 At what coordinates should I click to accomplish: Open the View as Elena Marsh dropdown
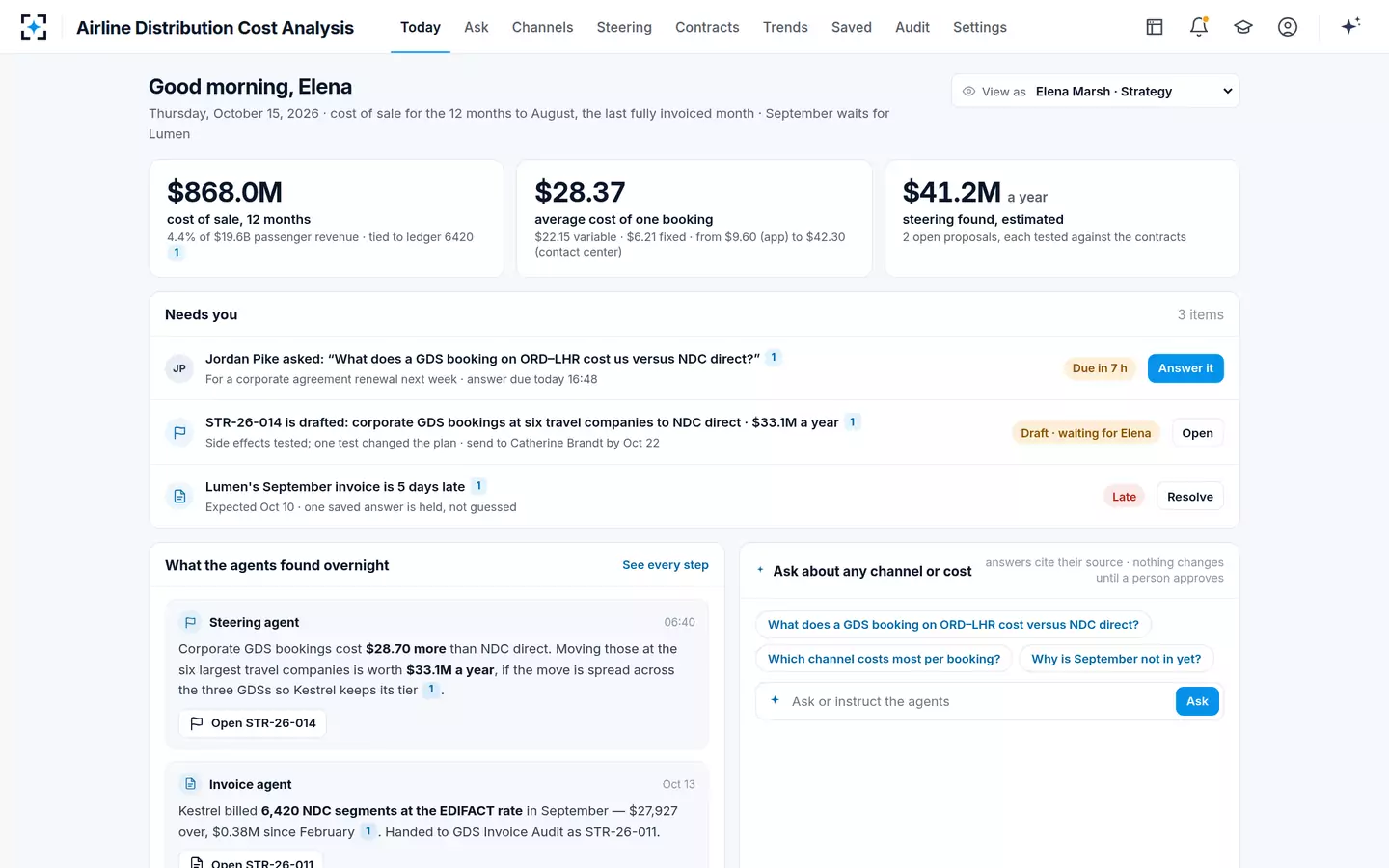click(1095, 91)
